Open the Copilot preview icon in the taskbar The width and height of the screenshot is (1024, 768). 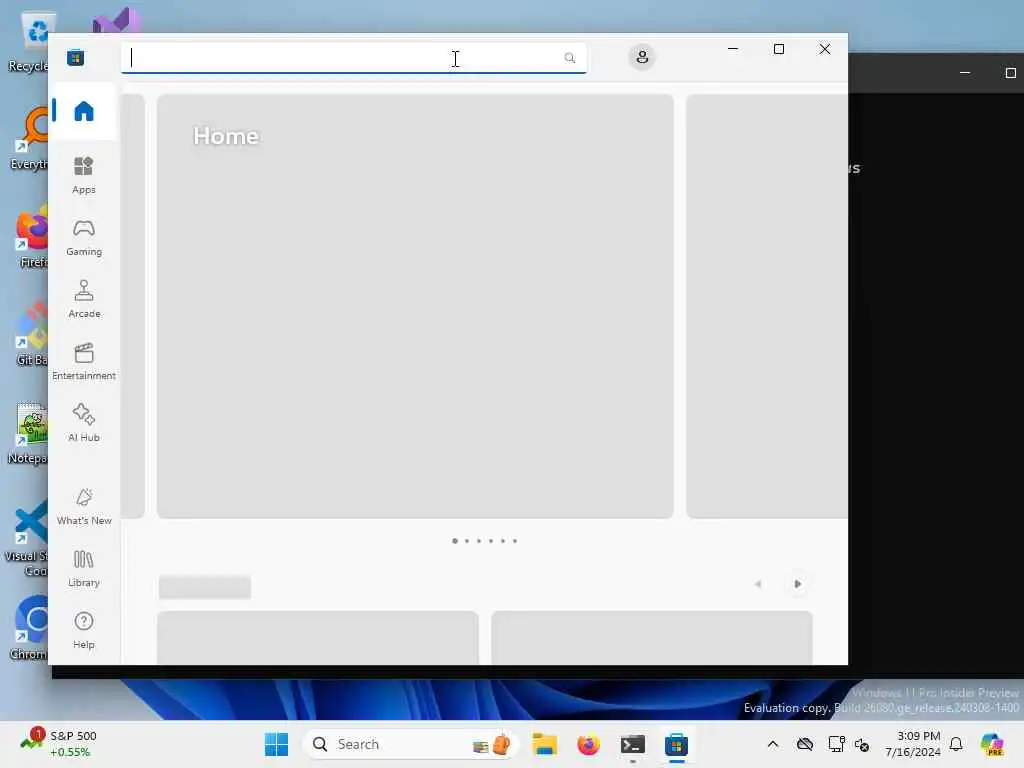992,744
